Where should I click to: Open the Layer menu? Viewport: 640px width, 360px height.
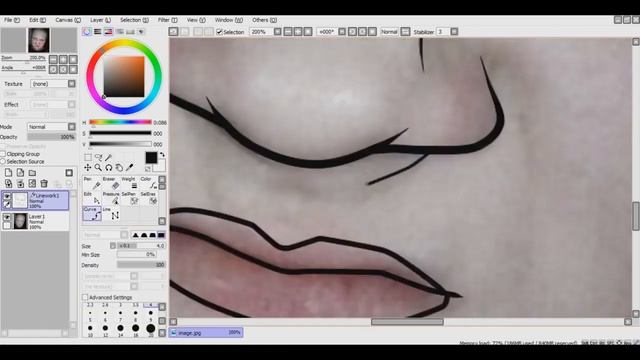point(100,20)
